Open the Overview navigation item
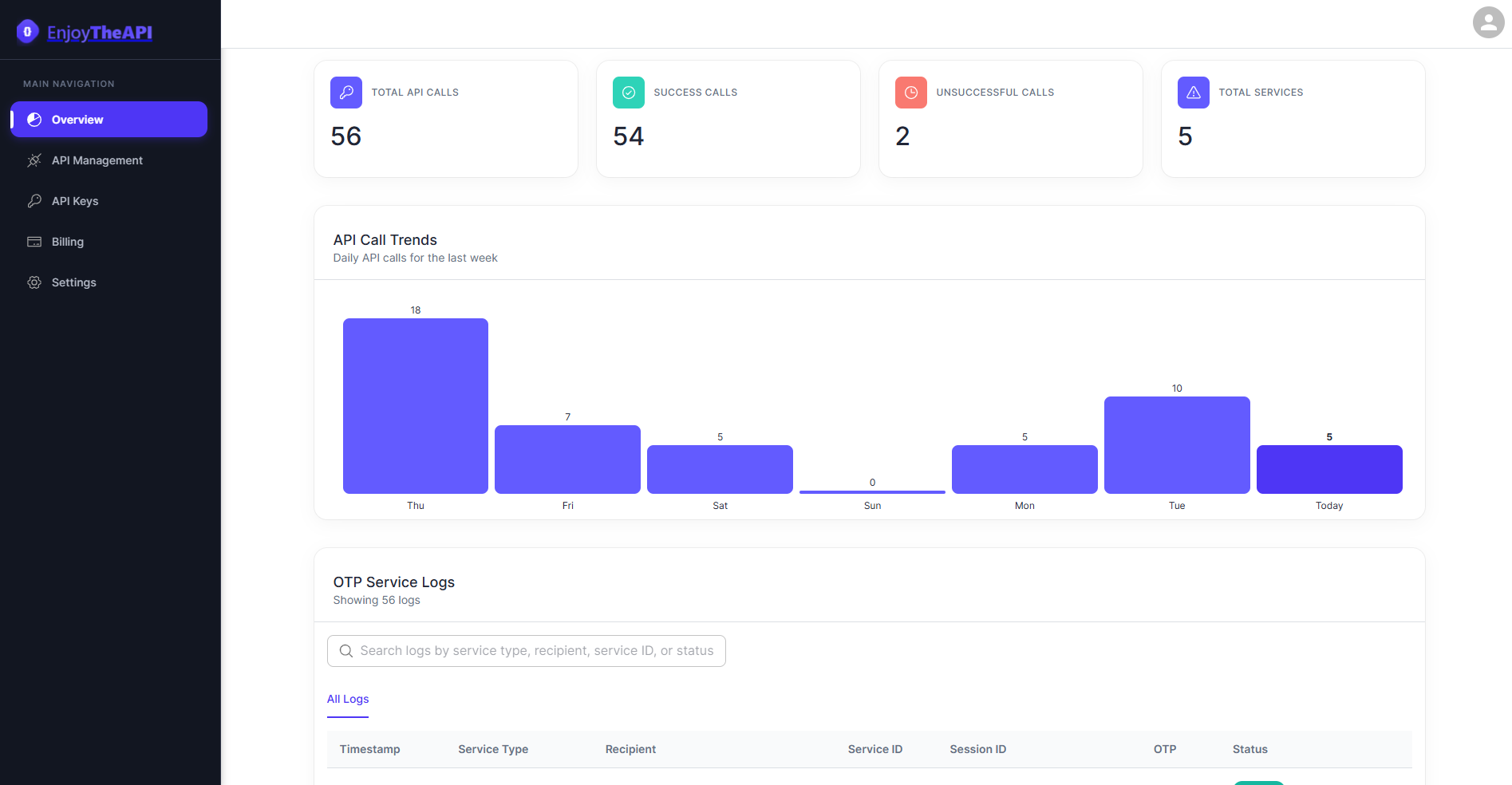This screenshot has height=785, width=1512. pyautogui.click(x=109, y=120)
